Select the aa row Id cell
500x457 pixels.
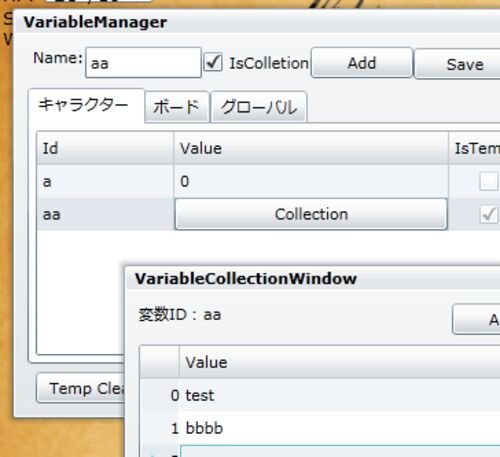click(x=105, y=214)
